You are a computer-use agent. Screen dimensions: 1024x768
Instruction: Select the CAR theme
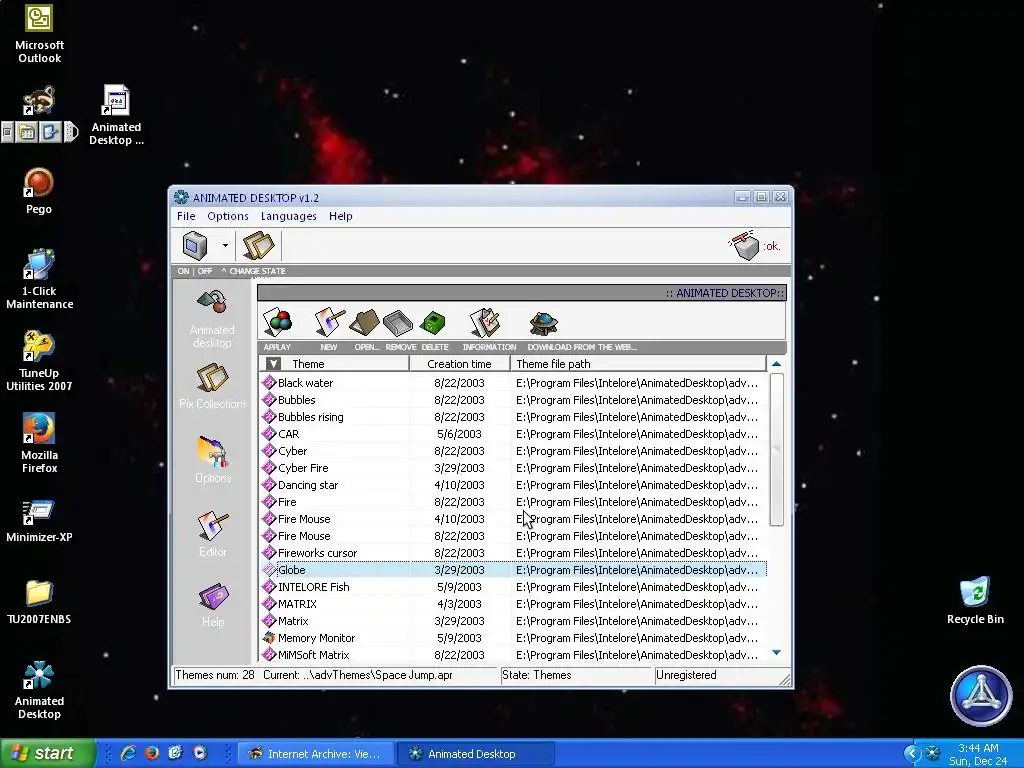coord(513,434)
